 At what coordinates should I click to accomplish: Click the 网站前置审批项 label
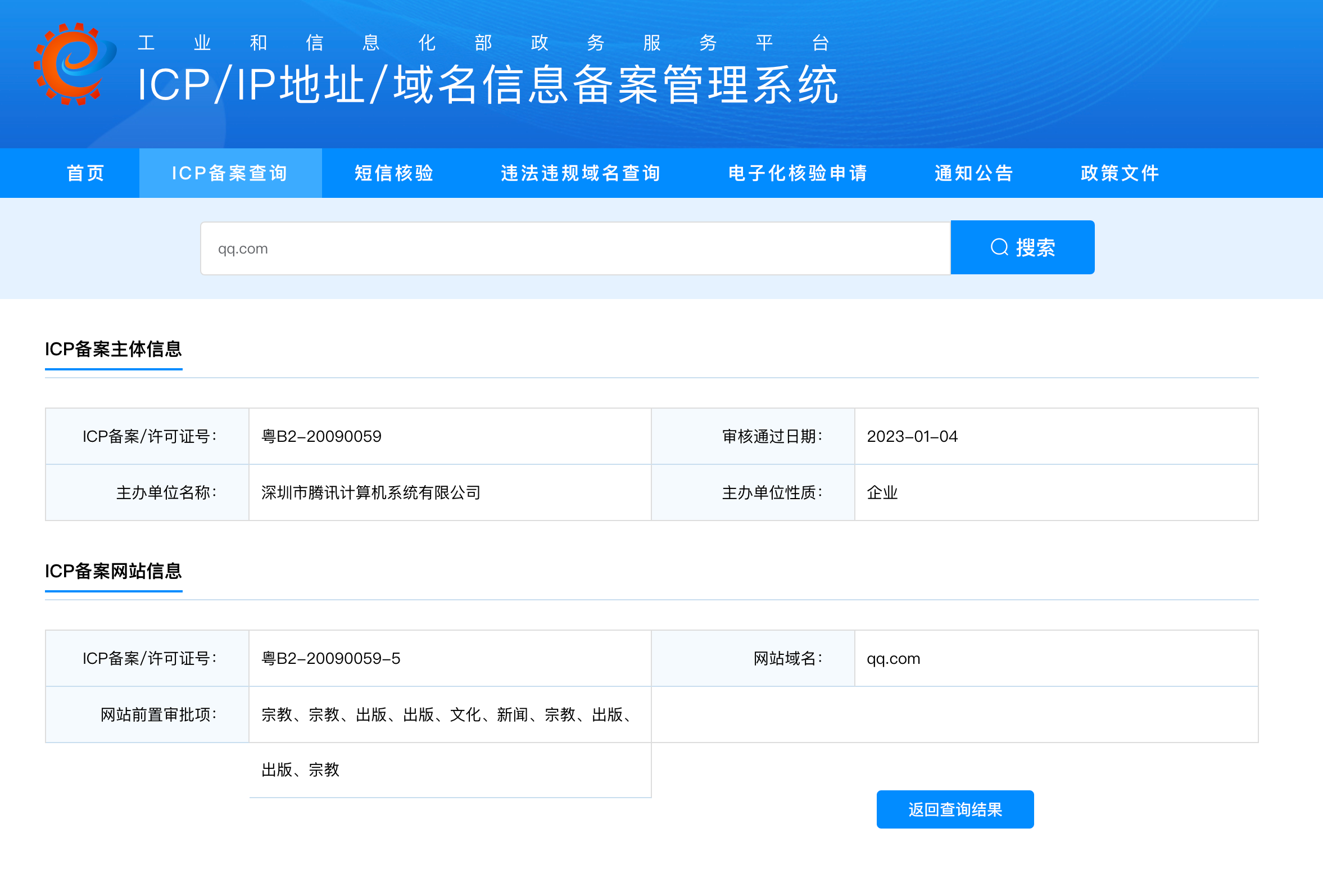158,714
